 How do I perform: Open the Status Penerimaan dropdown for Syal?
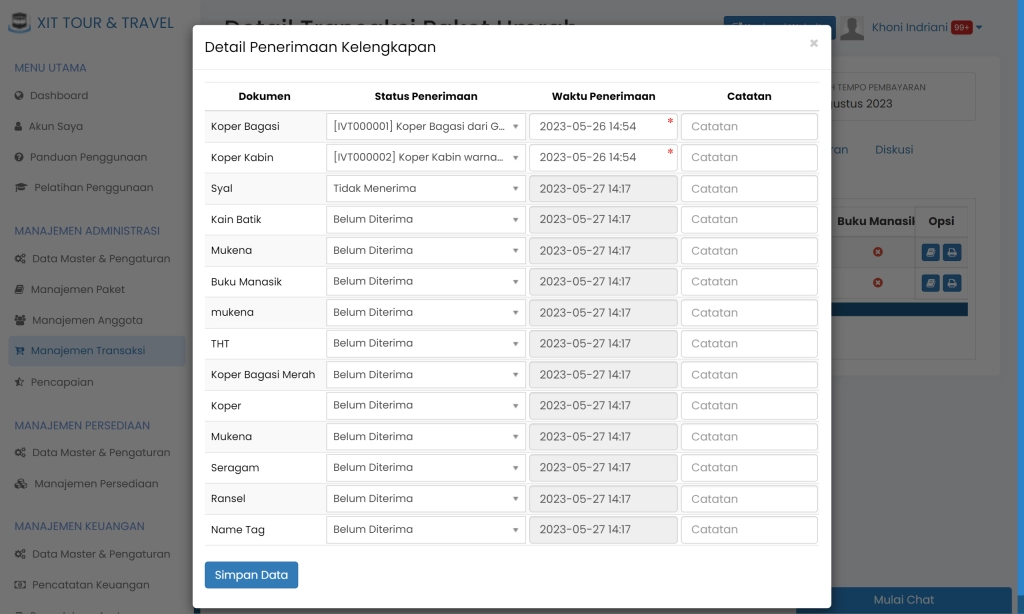click(x=425, y=188)
